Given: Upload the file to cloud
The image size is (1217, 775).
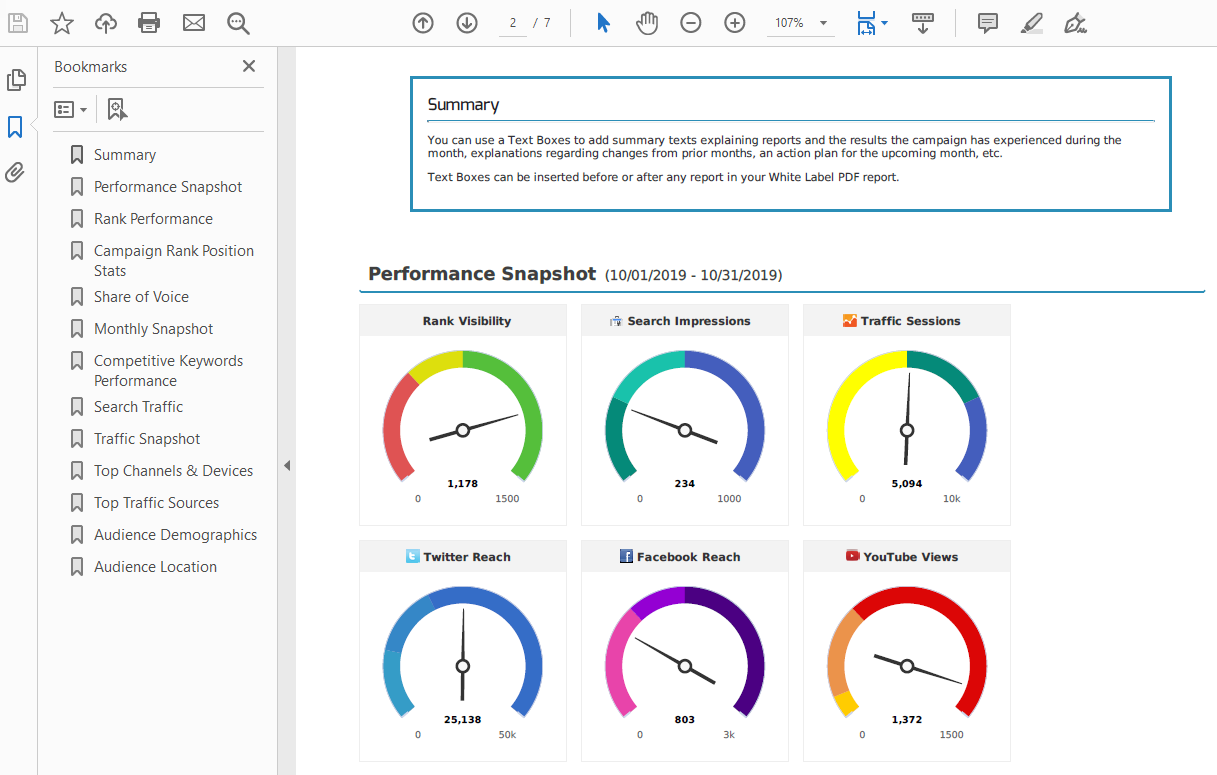Looking at the screenshot, I should click(x=106, y=23).
